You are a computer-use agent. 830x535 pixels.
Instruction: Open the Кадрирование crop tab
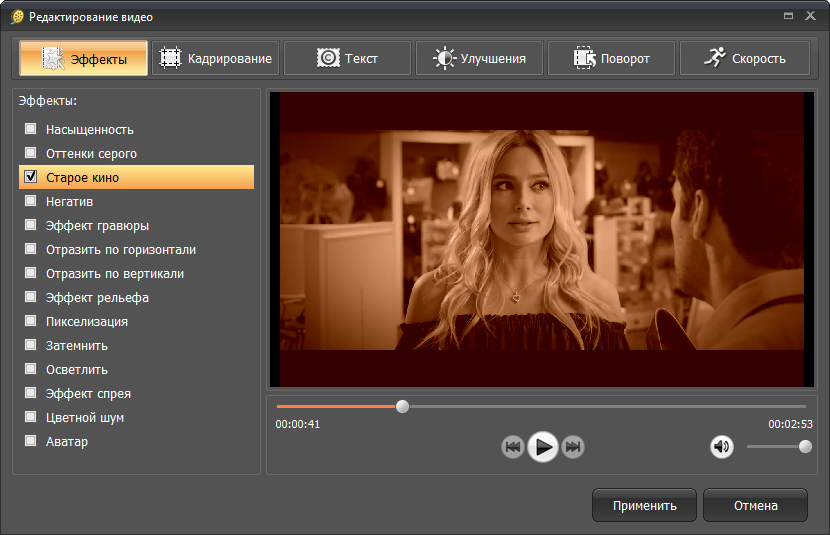click(216, 58)
